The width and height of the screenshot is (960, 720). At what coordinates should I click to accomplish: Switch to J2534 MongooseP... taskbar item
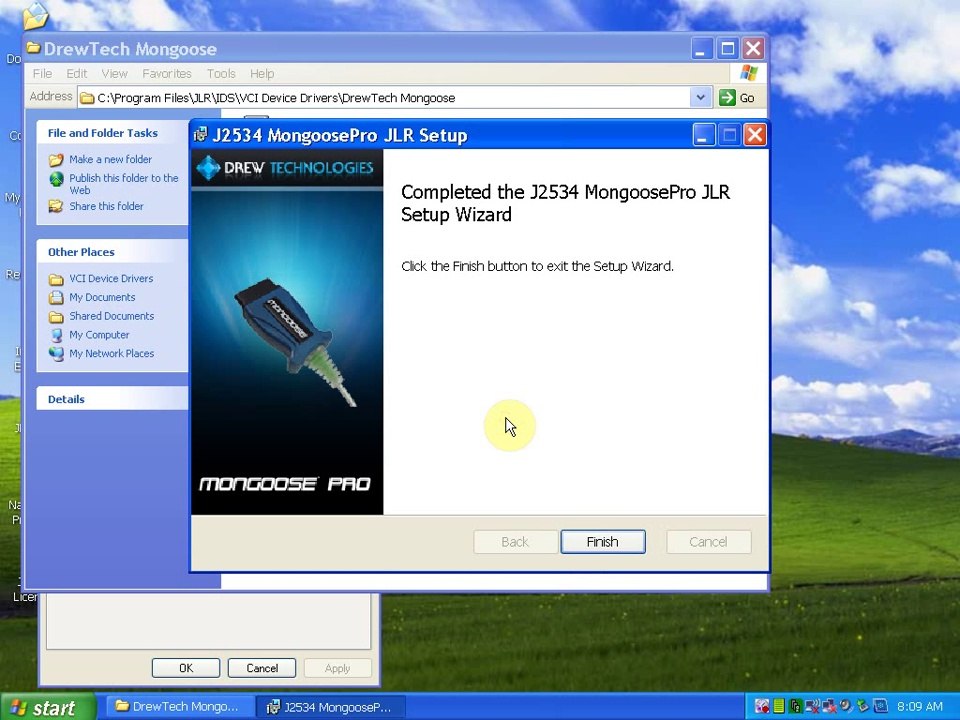click(331, 707)
